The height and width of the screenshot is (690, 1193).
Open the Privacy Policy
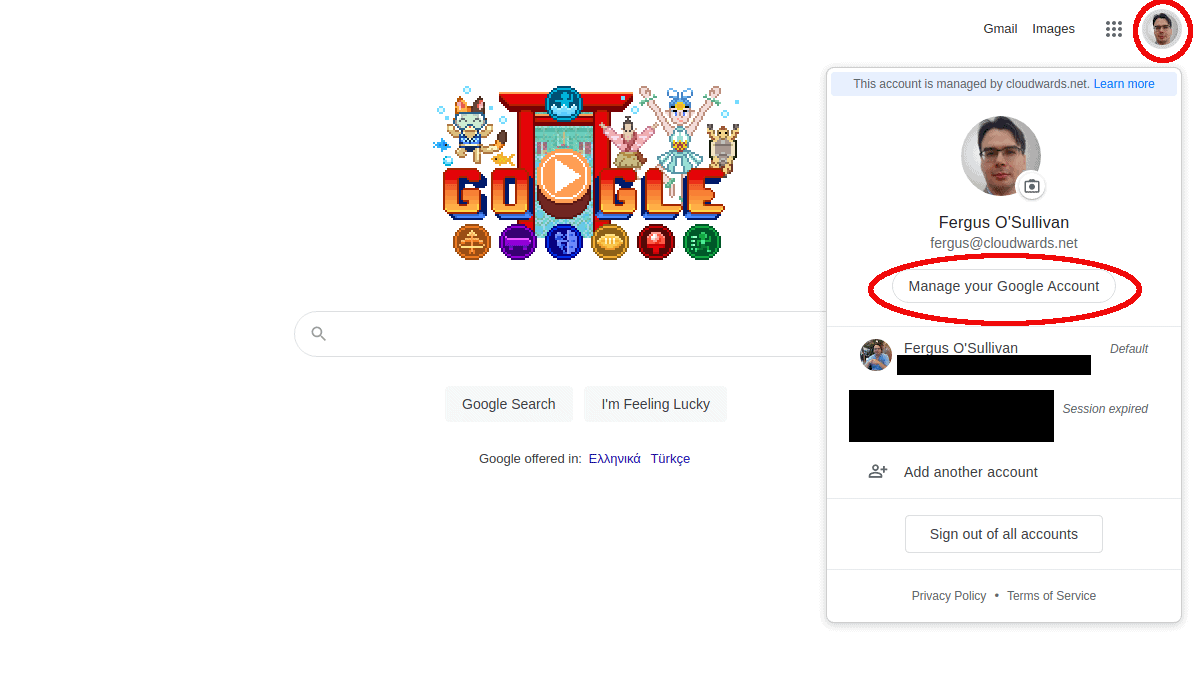pos(949,596)
